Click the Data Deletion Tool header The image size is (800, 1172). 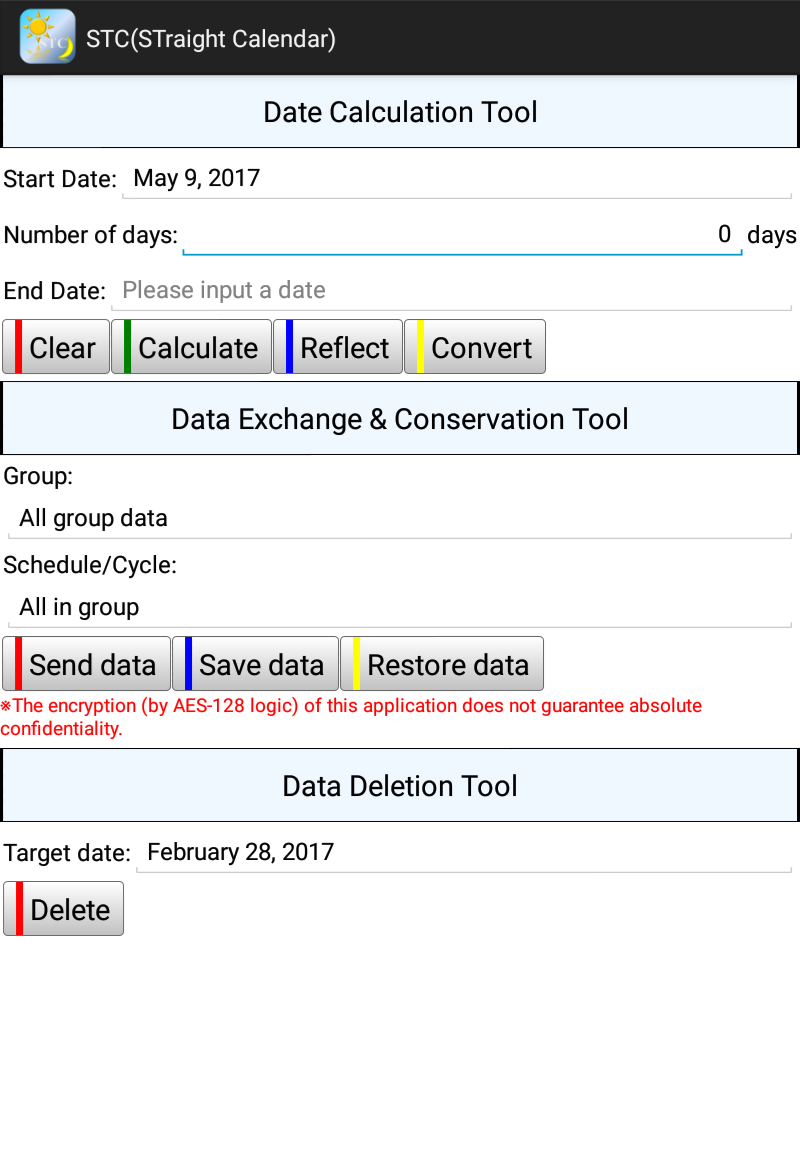click(400, 786)
